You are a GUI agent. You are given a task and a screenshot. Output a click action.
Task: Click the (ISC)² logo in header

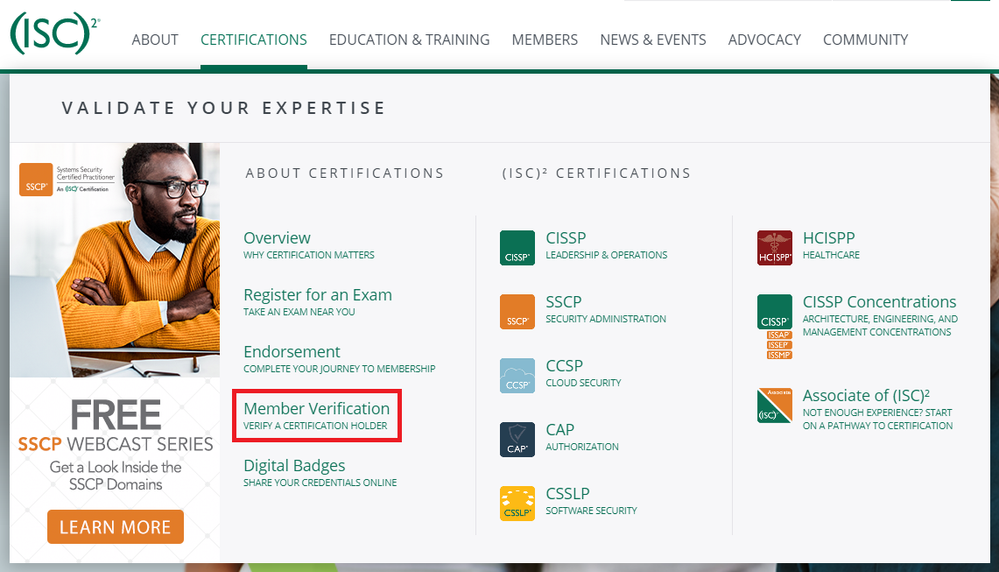point(54,33)
